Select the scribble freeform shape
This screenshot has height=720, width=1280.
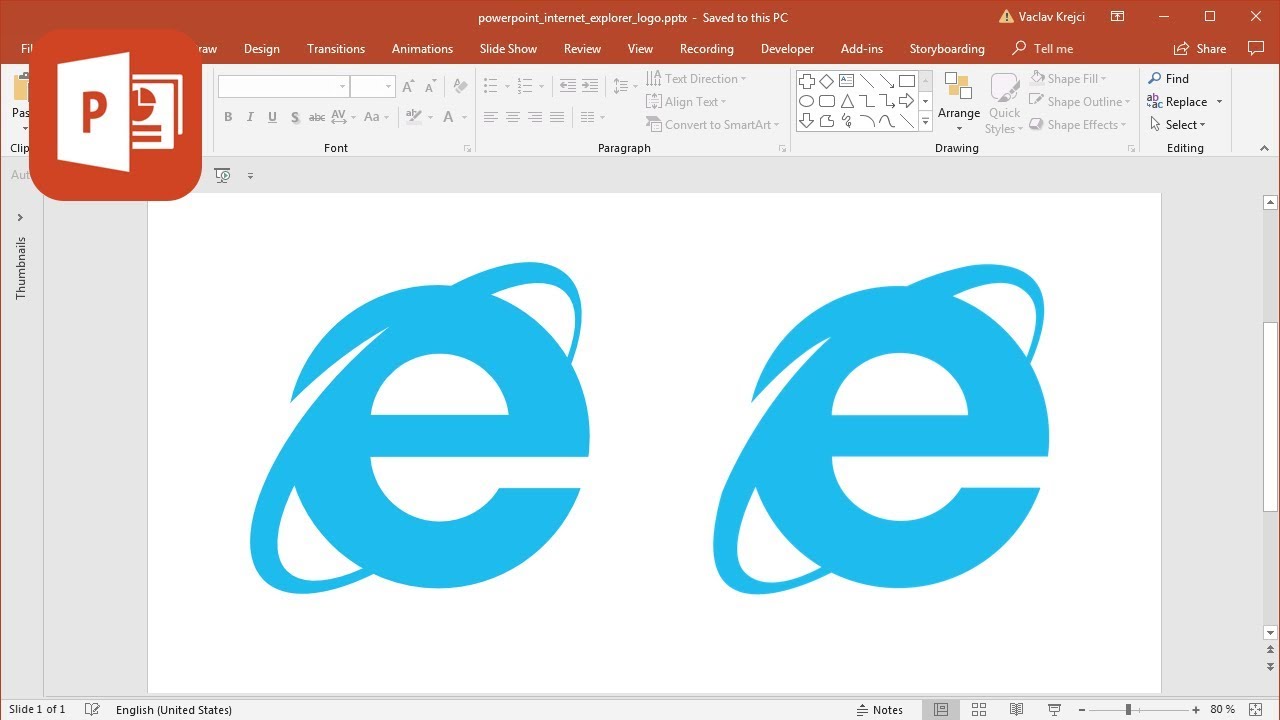pyautogui.click(x=846, y=121)
